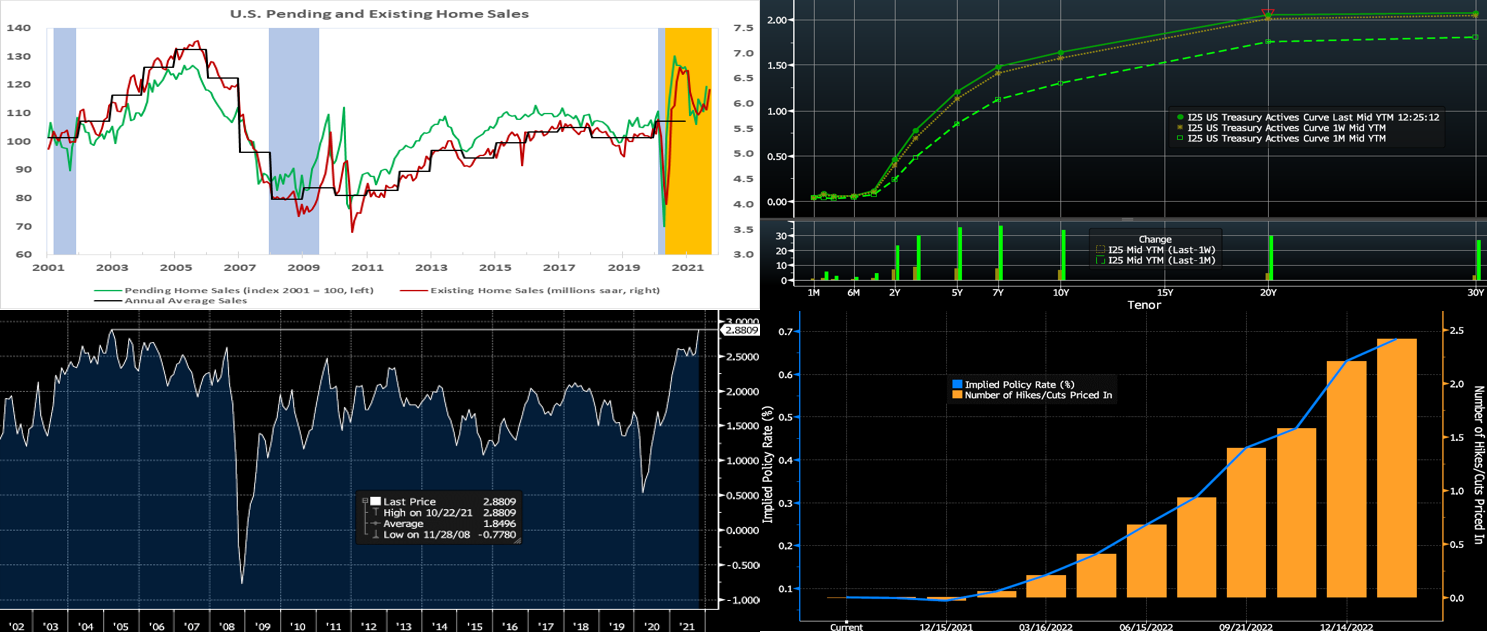Click the Average line icon in legend
Image resolution: width=1487 pixels, height=632 pixels.
376,524
